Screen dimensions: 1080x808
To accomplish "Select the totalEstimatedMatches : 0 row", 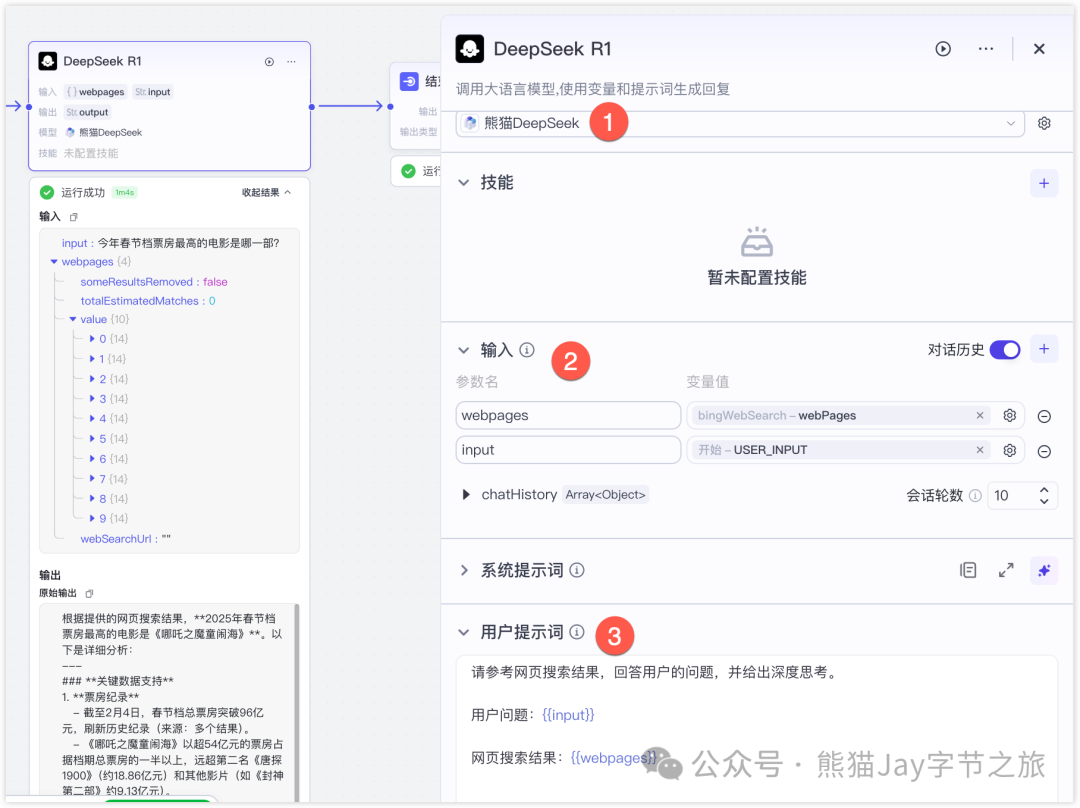I will click(147, 301).
